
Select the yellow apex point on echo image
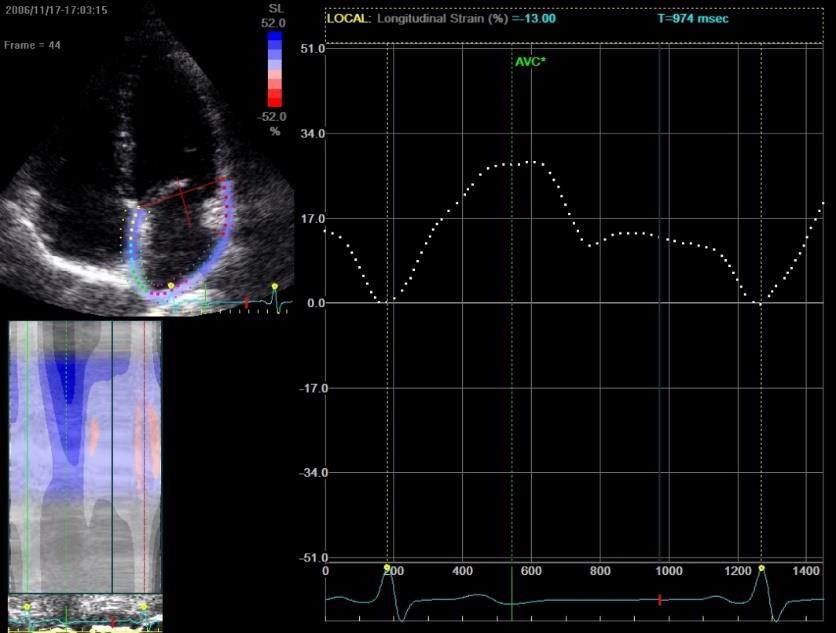pyautogui.click(x=171, y=286)
